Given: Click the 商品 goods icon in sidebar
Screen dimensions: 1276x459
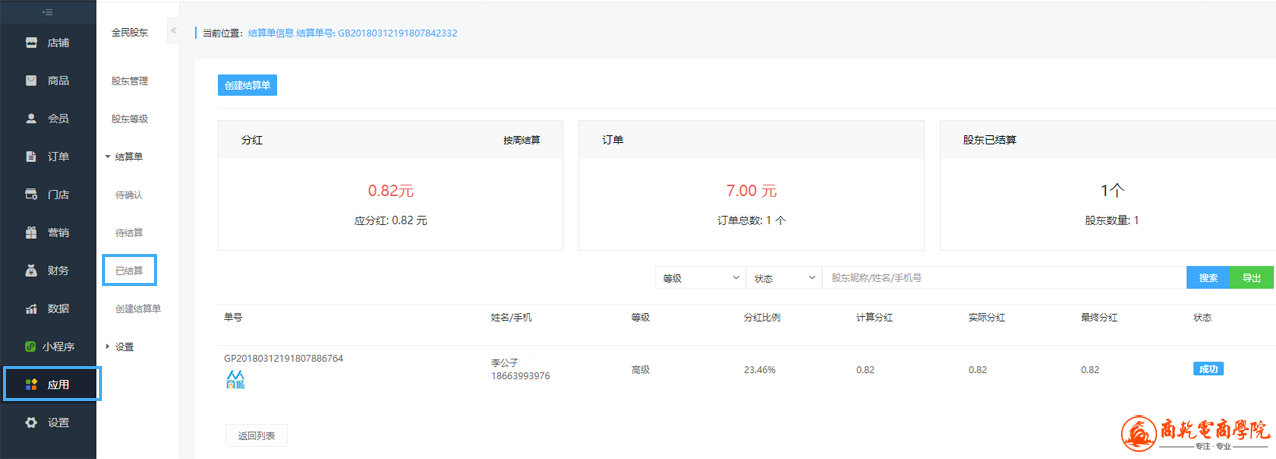Looking at the screenshot, I should [31, 81].
